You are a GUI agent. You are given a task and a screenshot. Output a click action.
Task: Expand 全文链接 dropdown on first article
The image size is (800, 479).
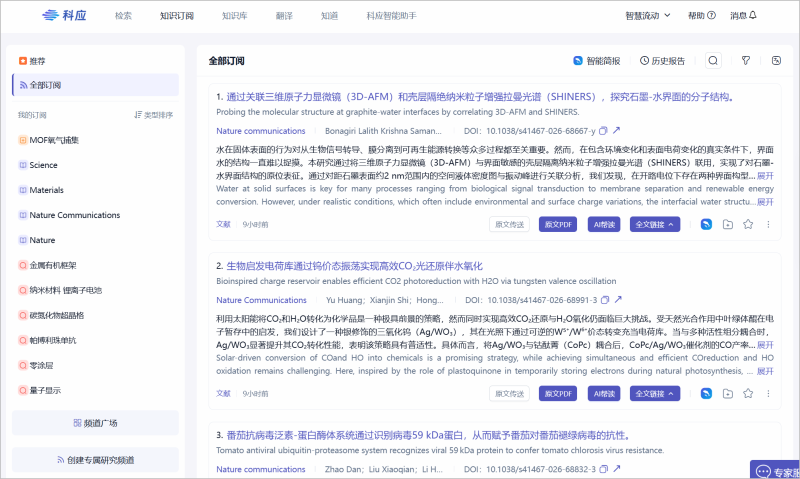[655, 224]
